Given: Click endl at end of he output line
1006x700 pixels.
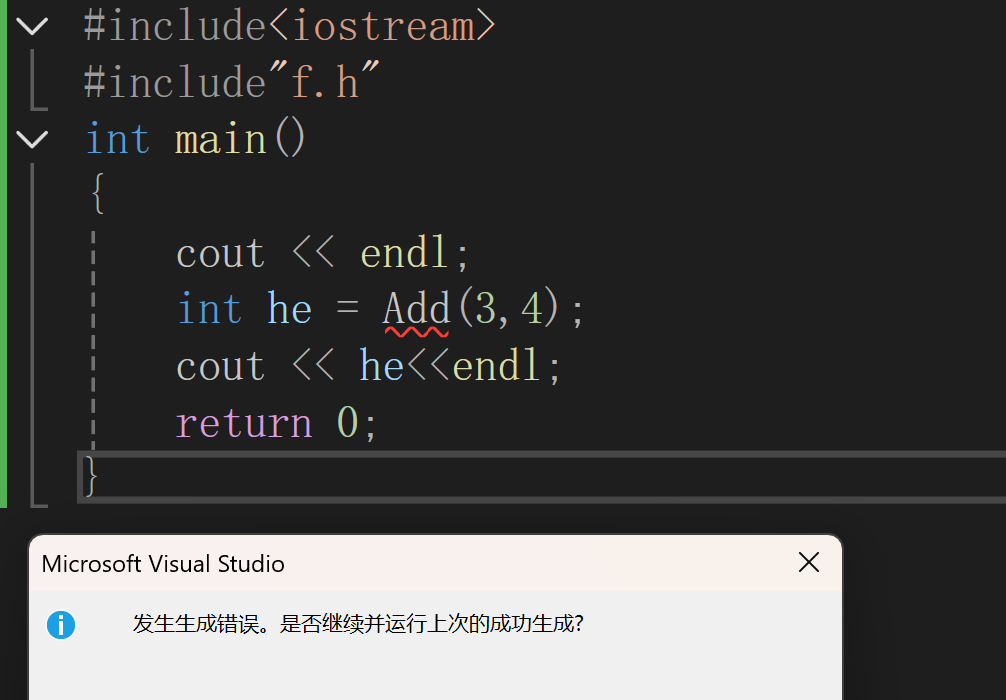Looking at the screenshot, I should tap(495, 366).
